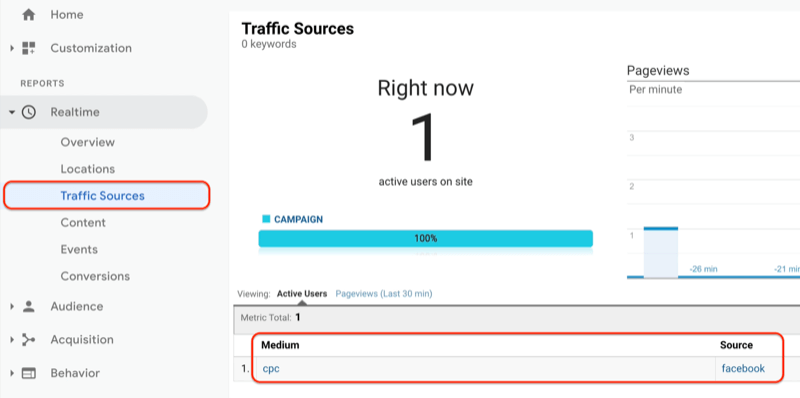
Task: Expand the Acquisition section arrow
Action: click(12, 340)
